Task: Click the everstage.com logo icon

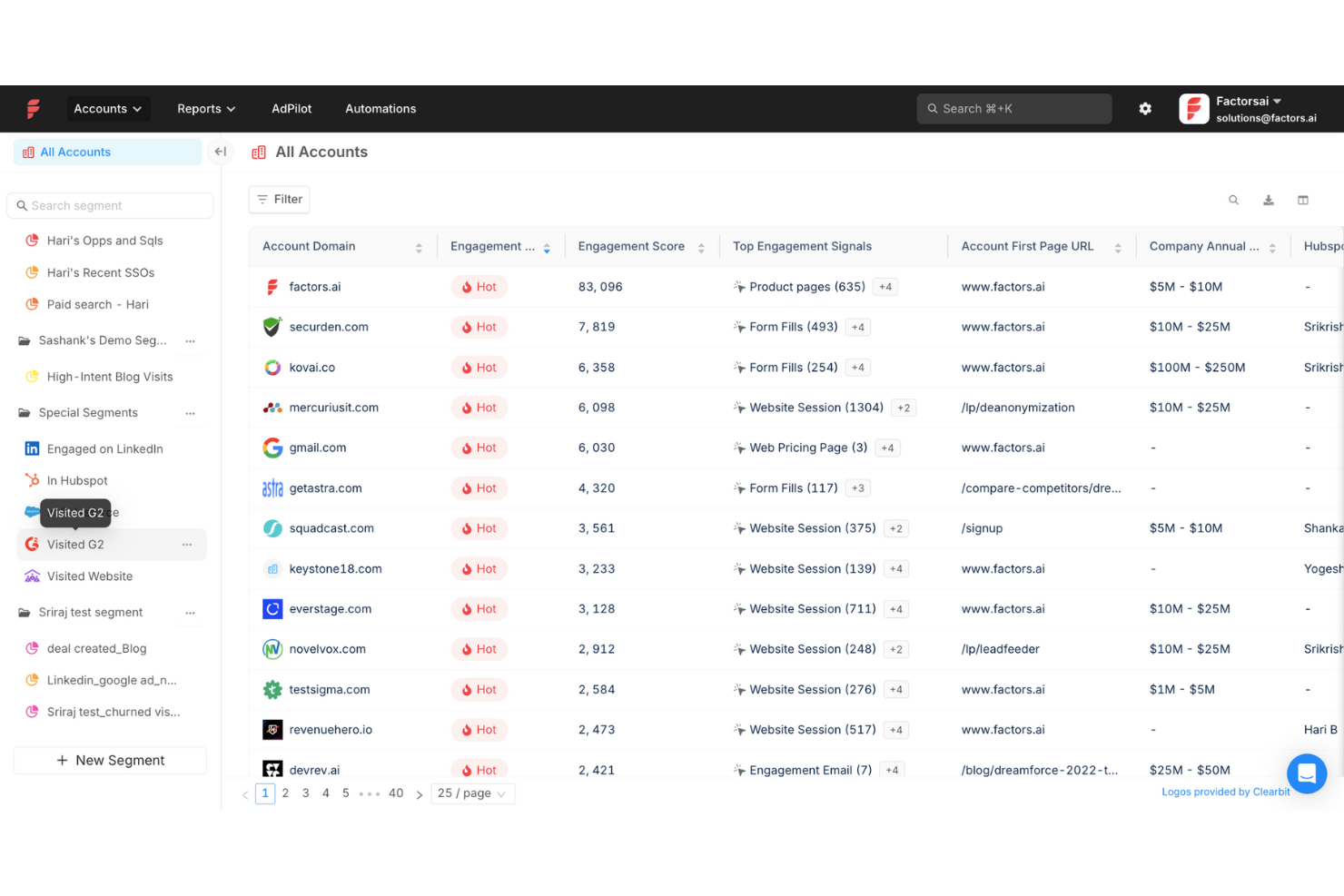Action: [272, 609]
